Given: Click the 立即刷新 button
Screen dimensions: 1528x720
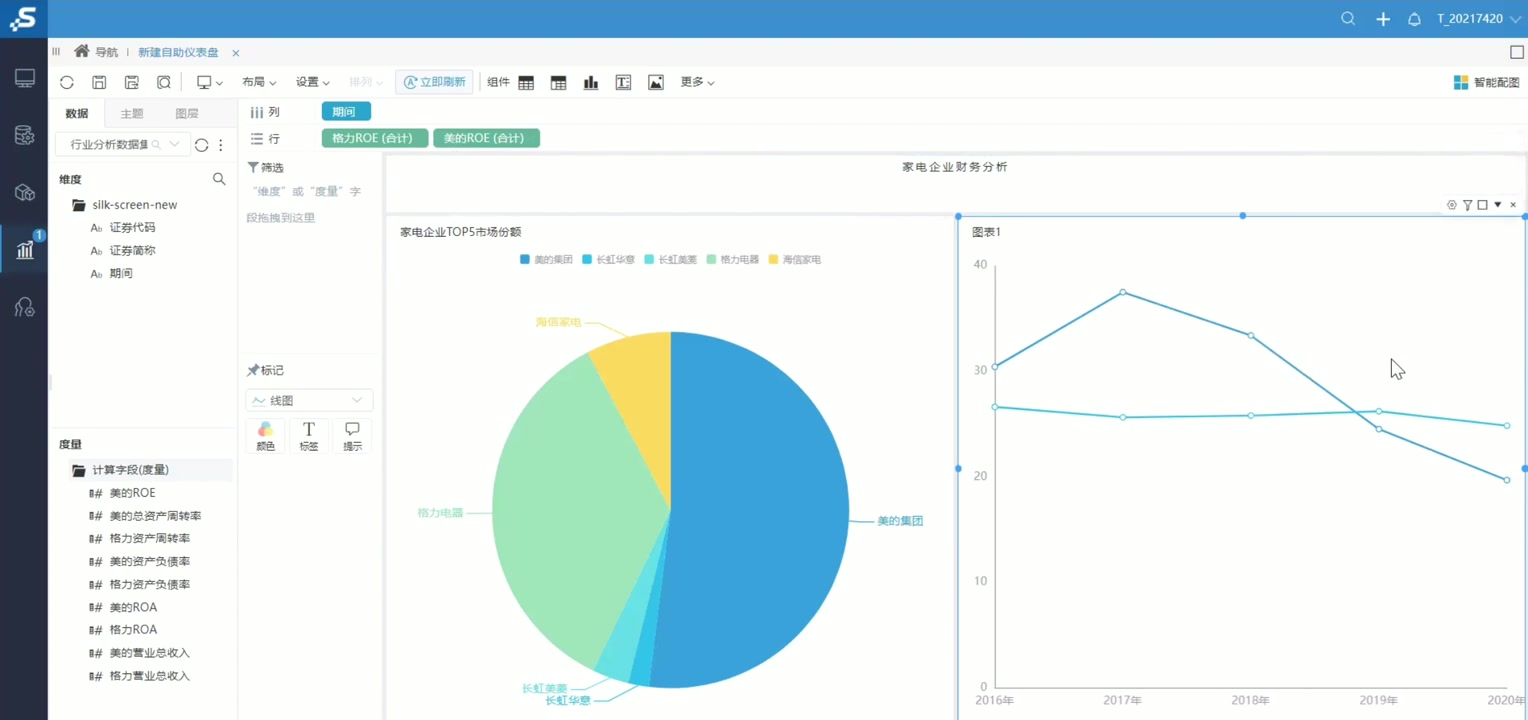Looking at the screenshot, I should (x=434, y=82).
